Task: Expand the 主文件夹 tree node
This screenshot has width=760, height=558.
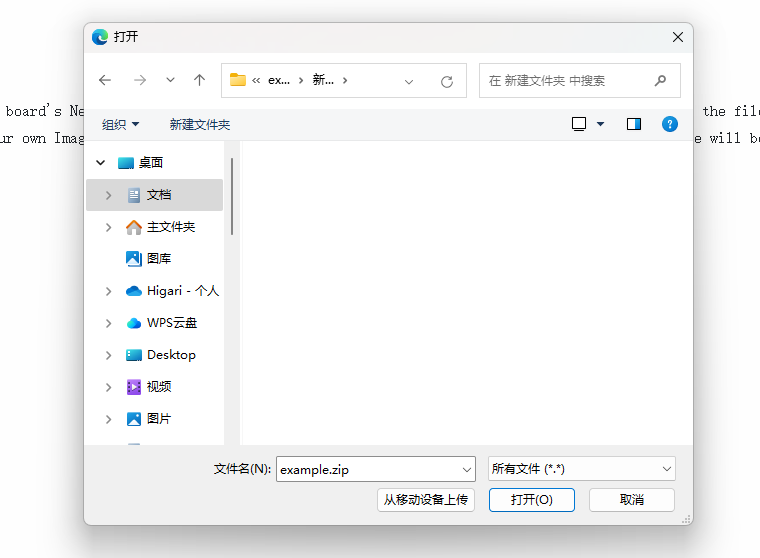Action: [x=109, y=227]
